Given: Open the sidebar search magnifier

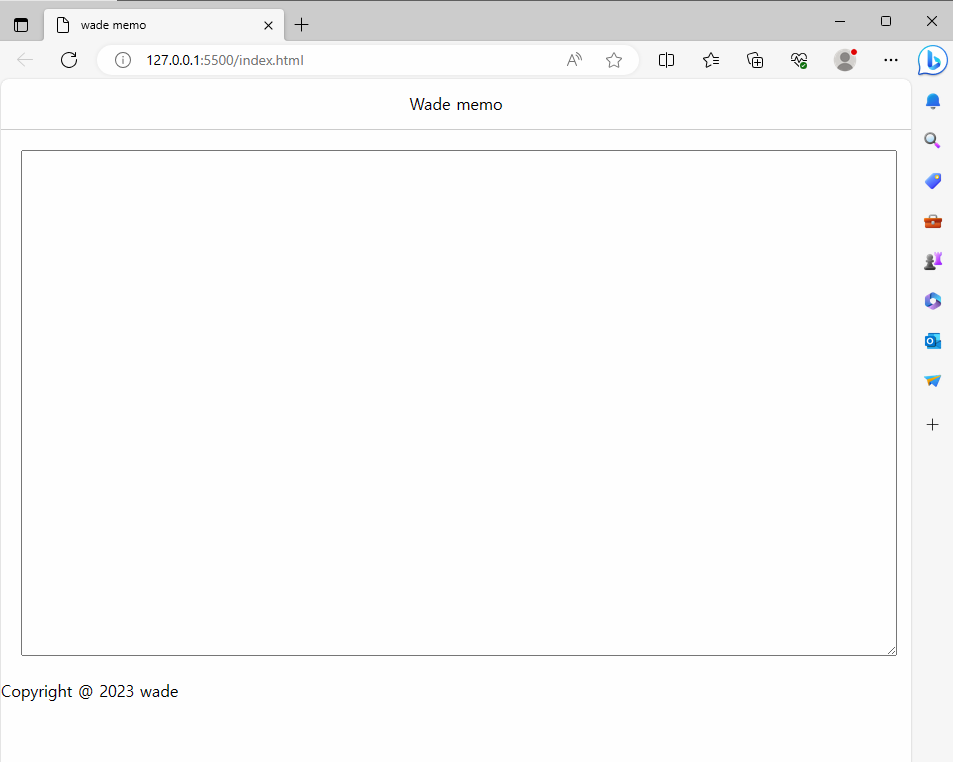Looking at the screenshot, I should [x=933, y=141].
